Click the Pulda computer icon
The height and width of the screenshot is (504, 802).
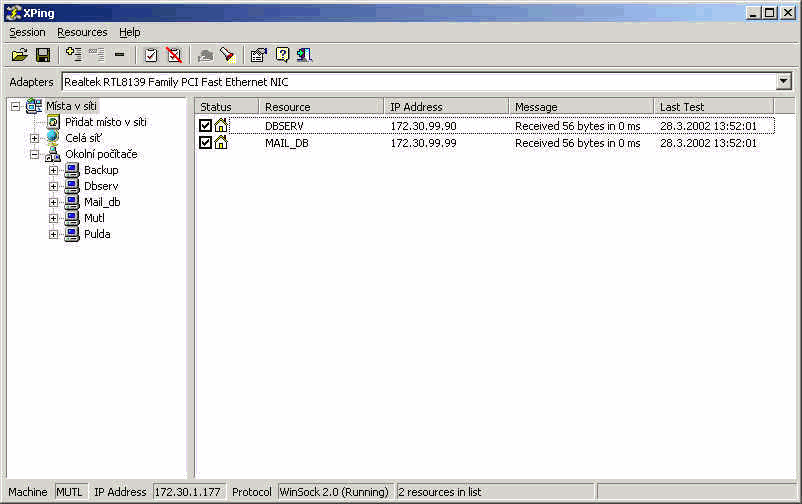pyautogui.click(x=72, y=234)
